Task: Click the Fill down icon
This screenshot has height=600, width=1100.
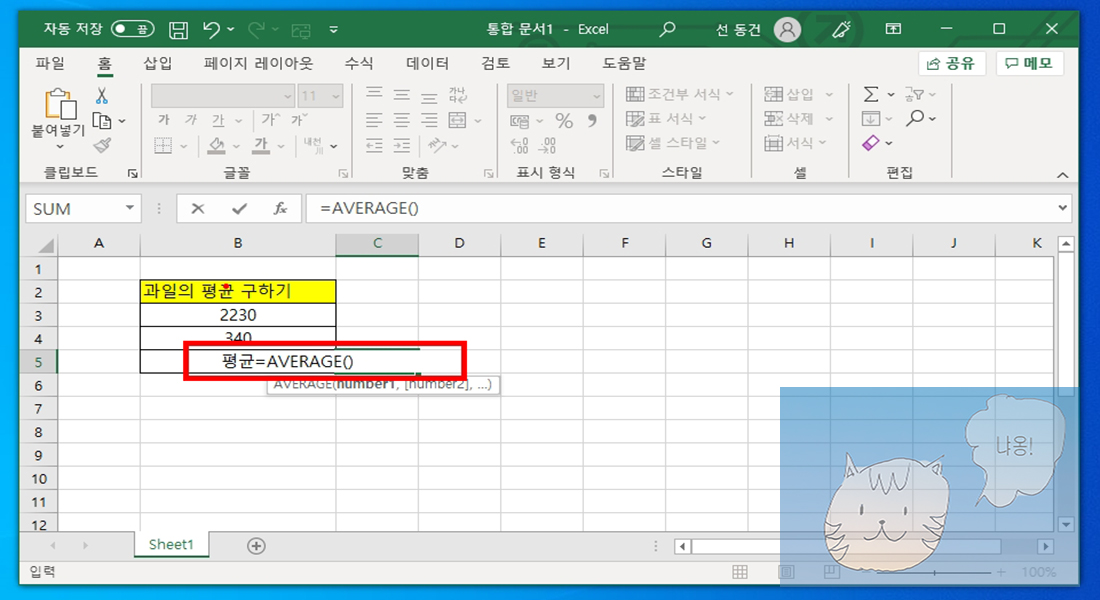Action: (x=871, y=119)
